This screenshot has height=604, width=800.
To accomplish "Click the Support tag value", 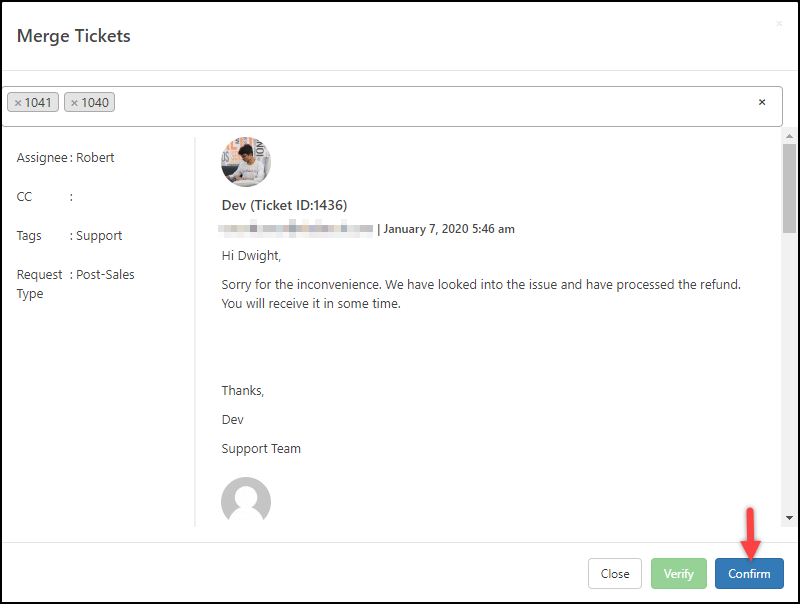I will pyautogui.click(x=99, y=236).
